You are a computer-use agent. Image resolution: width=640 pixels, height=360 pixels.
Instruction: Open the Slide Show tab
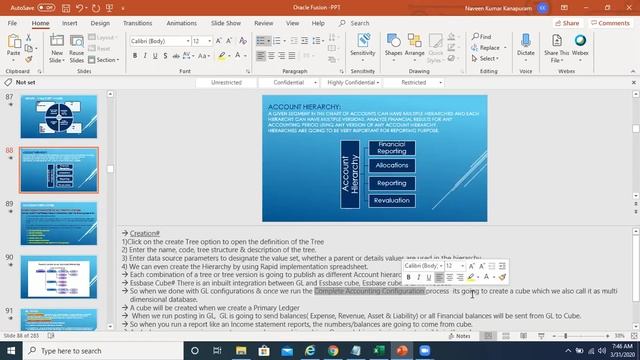coord(226,23)
